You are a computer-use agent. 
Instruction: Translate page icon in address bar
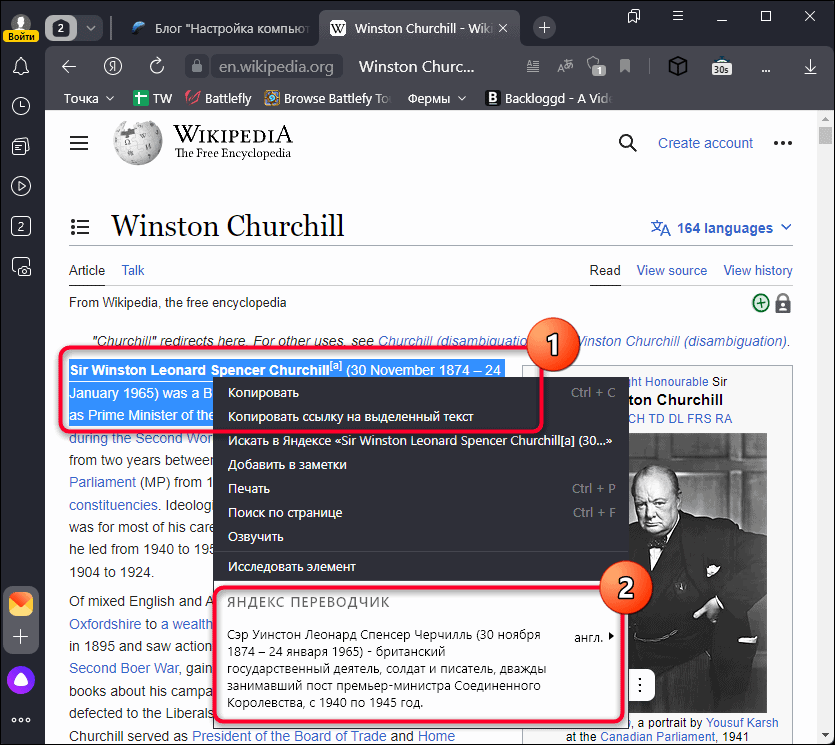(564, 67)
